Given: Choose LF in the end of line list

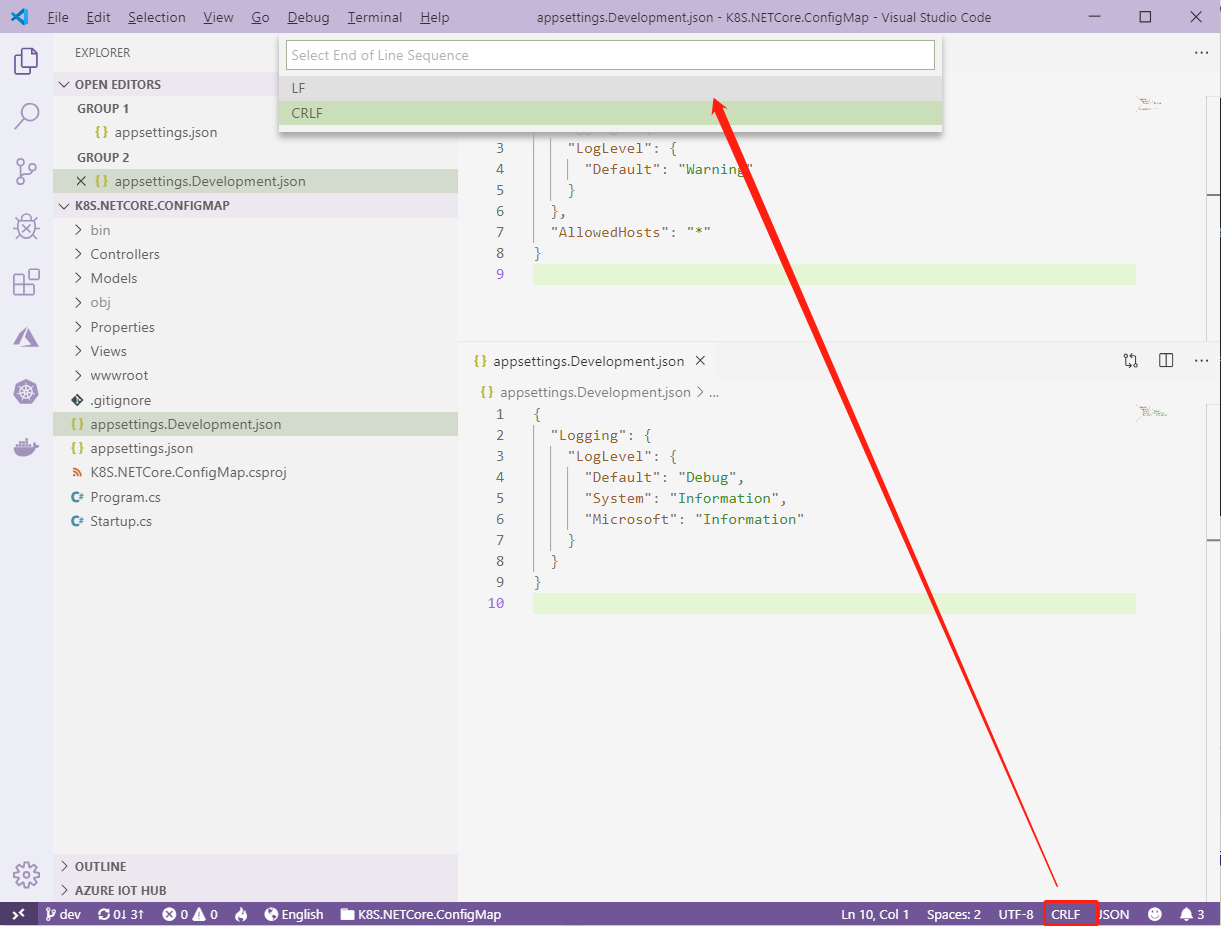Looking at the screenshot, I should pyautogui.click(x=610, y=89).
